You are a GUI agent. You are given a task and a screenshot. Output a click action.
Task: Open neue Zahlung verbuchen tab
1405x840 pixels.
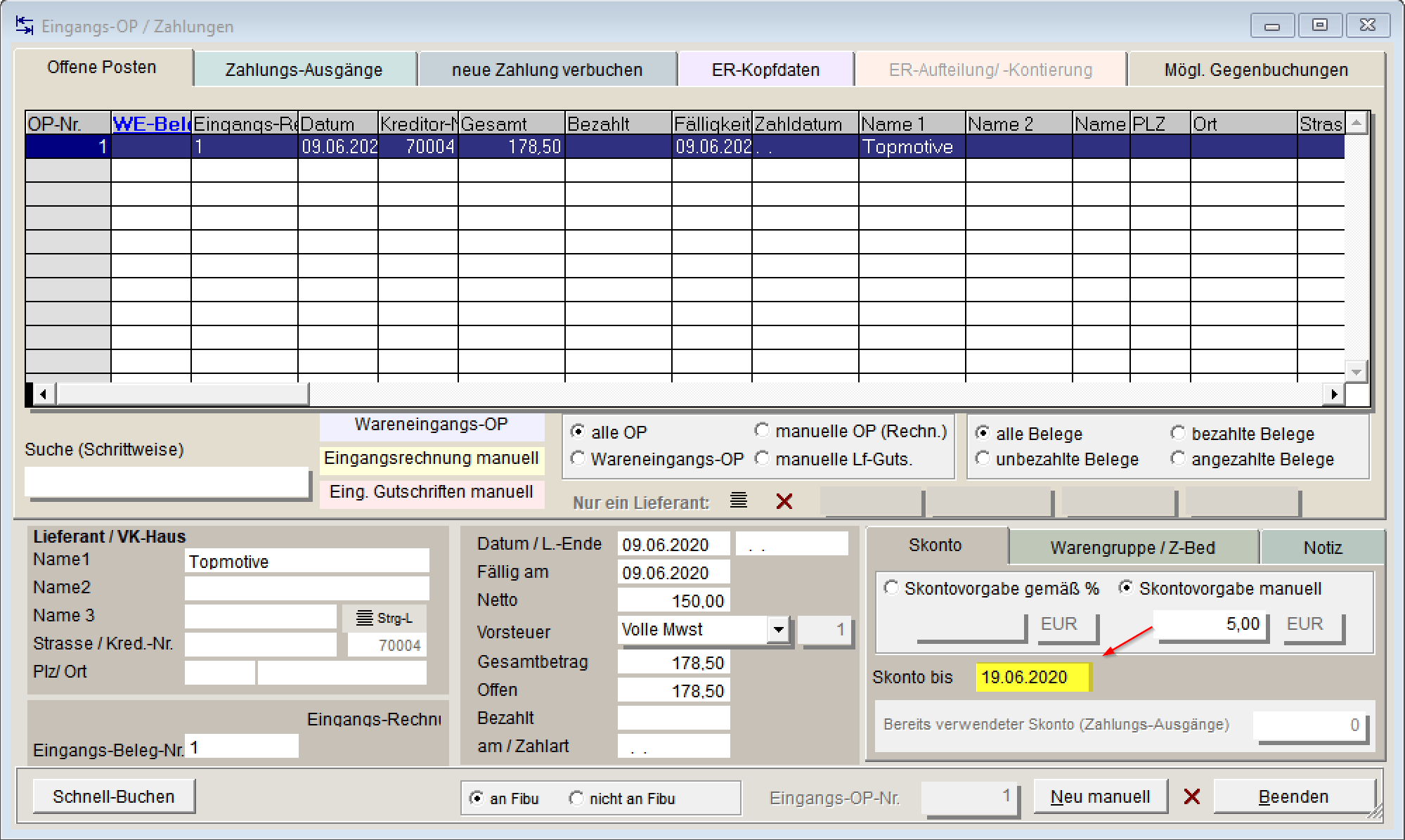[547, 70]
